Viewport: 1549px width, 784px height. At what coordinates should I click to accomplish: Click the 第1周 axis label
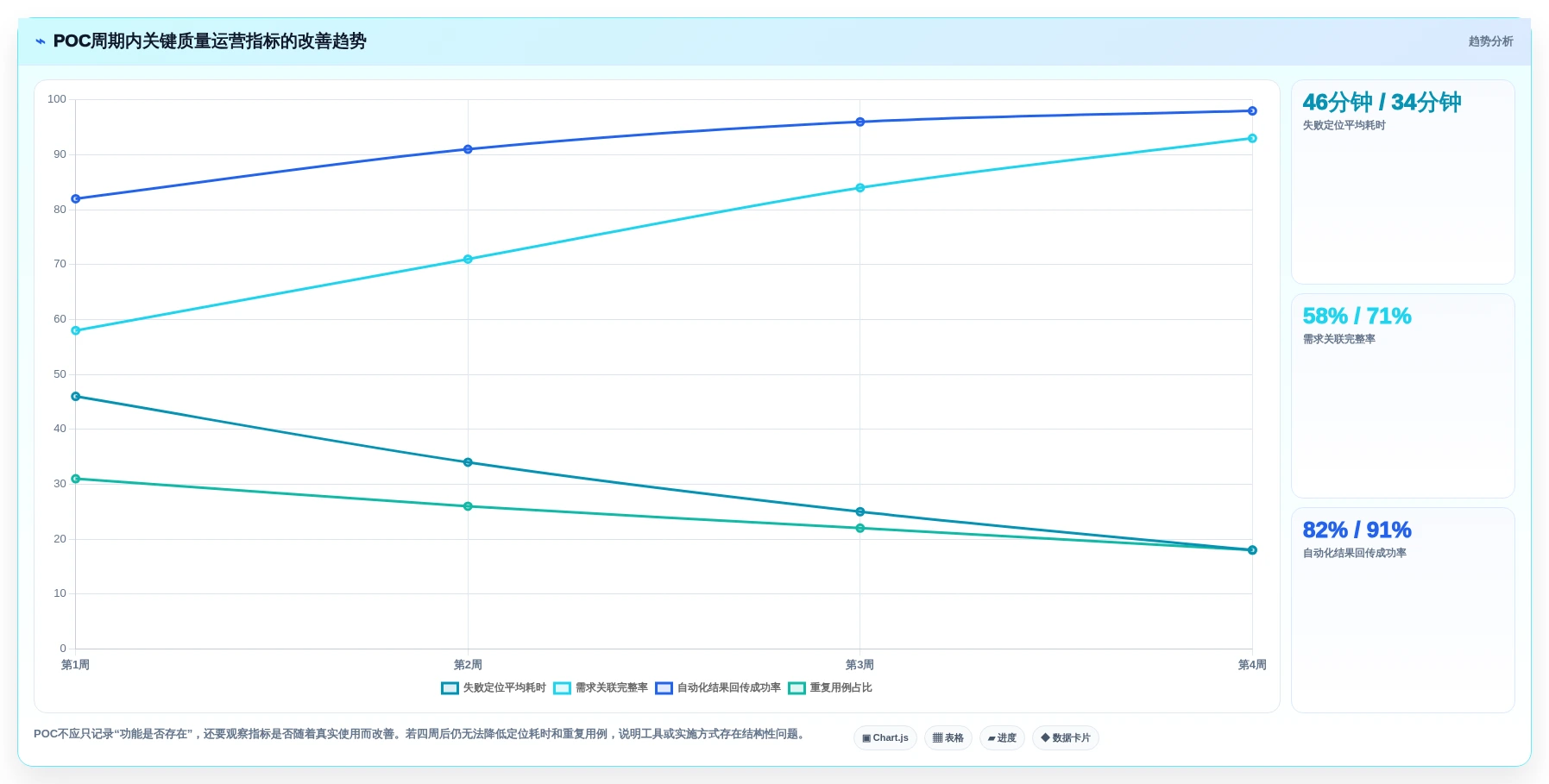[x=75, y=665]
